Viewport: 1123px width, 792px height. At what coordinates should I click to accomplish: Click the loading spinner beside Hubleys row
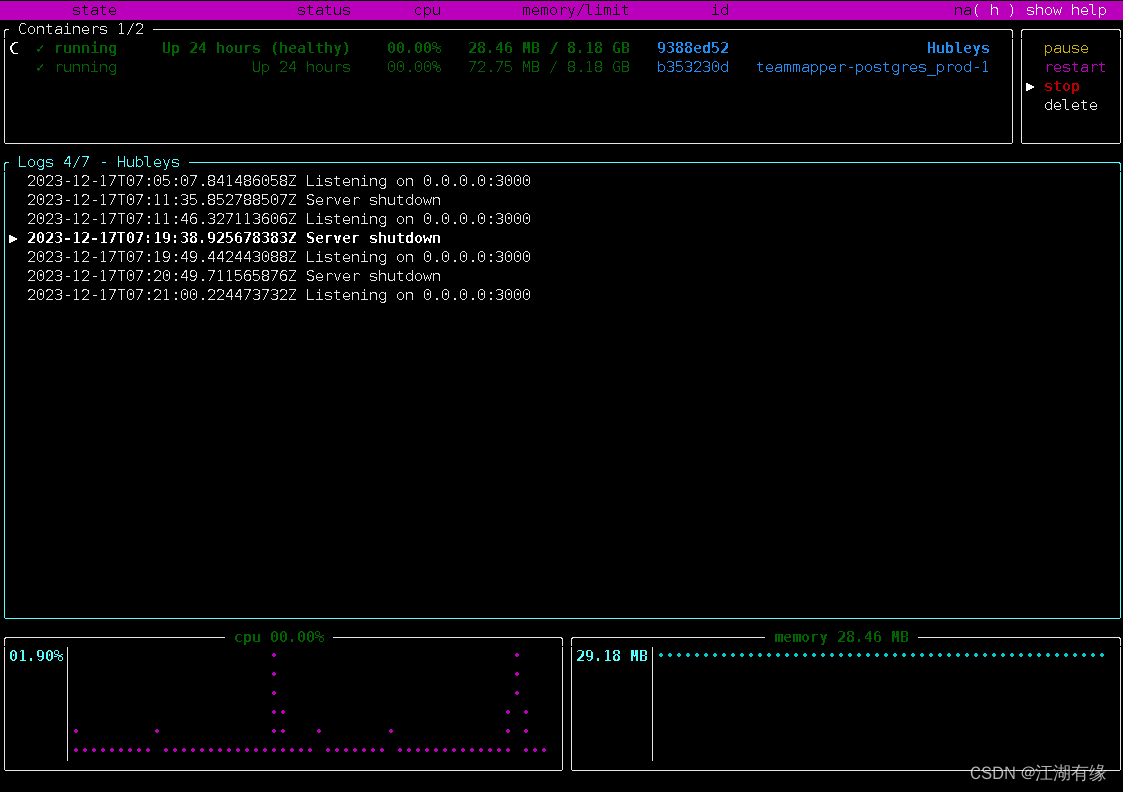[14, 48]
